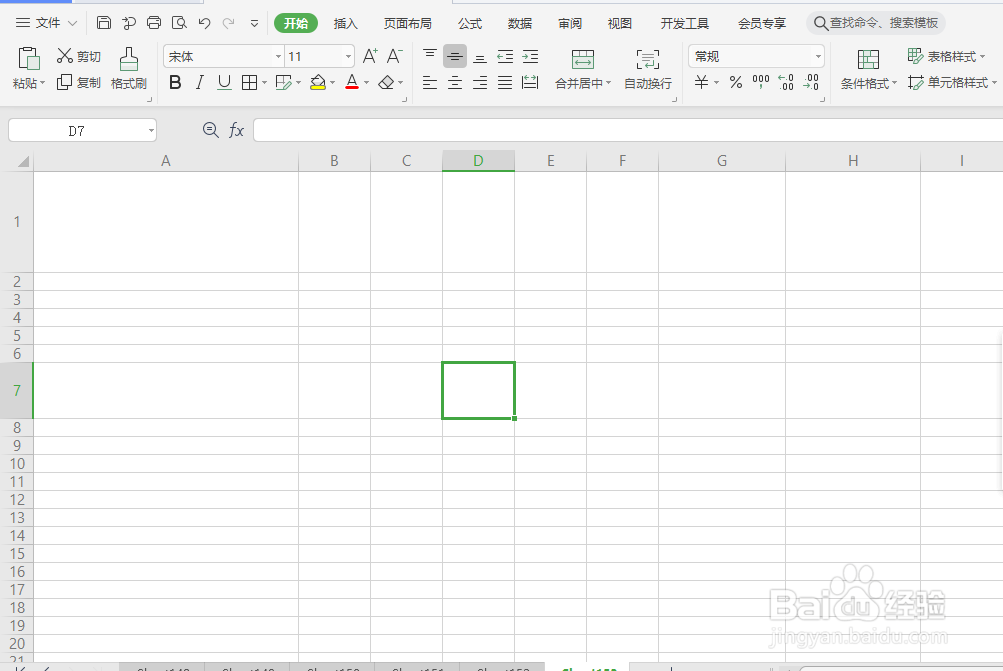Click the Paste clipboard icon
Screen dimensions: 1003x671
click(x=29, y=58)
